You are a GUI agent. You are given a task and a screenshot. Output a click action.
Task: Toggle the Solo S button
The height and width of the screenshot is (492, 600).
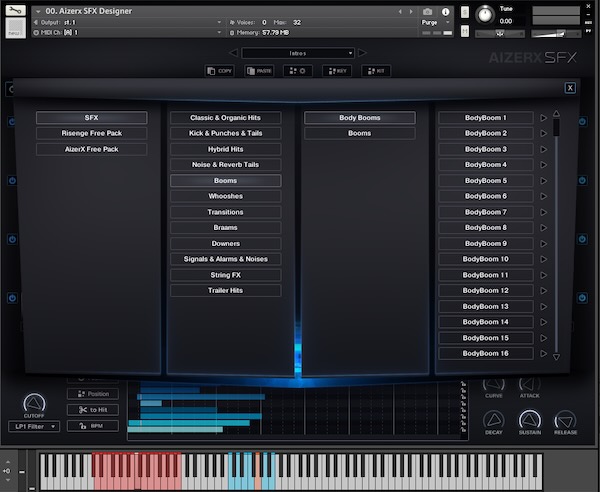465,12
